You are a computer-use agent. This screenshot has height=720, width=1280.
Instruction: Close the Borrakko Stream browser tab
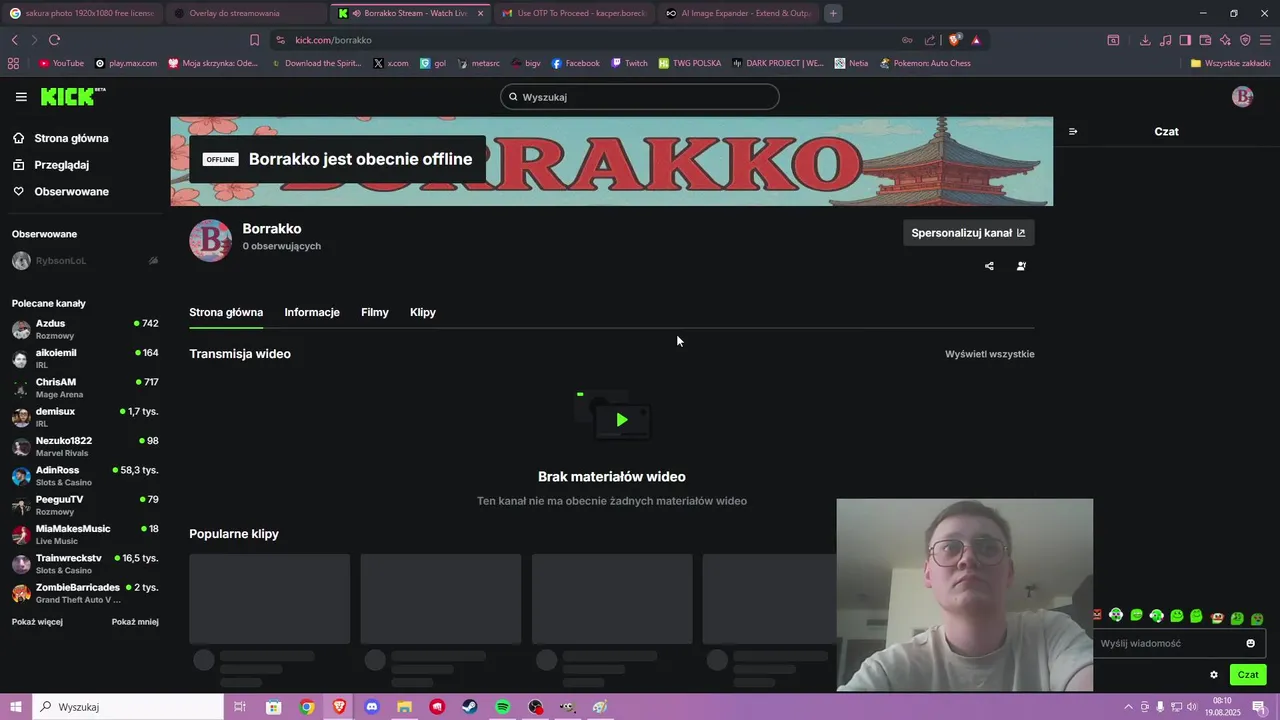[x=481, y=13]
